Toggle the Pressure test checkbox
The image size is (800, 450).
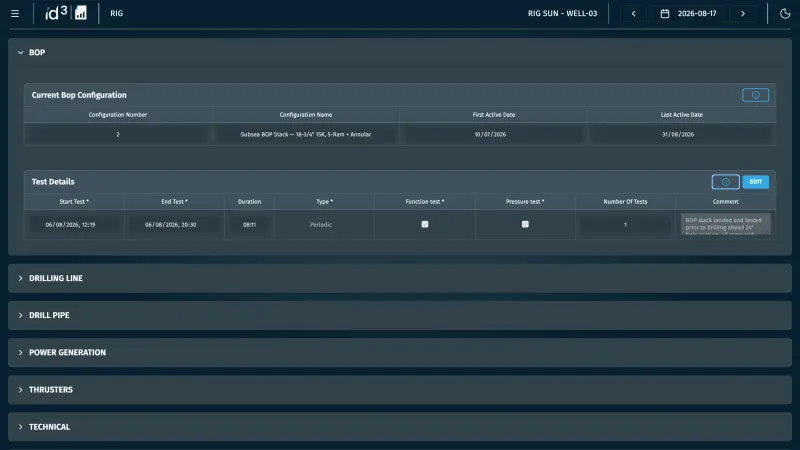tap(525, 224)
